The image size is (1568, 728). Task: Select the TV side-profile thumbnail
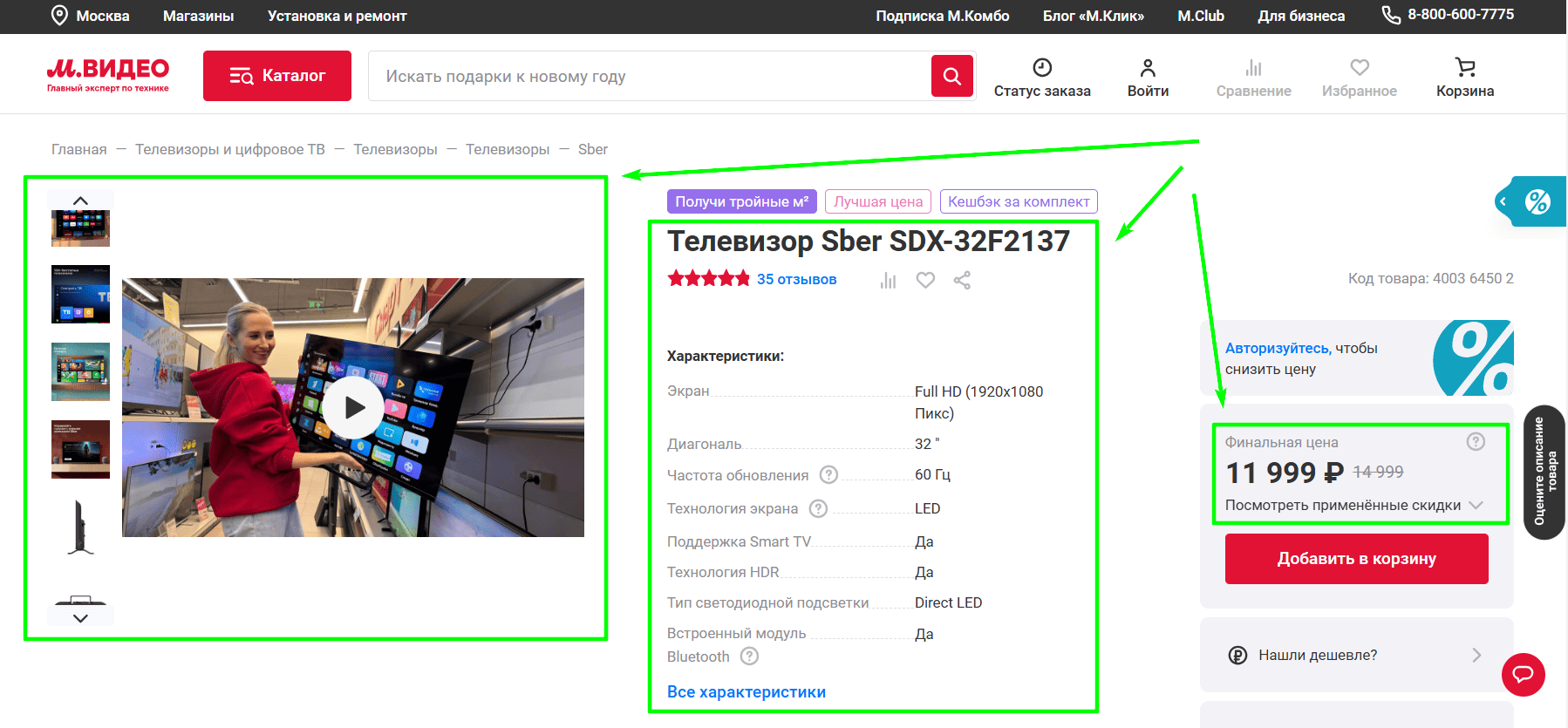80,527
